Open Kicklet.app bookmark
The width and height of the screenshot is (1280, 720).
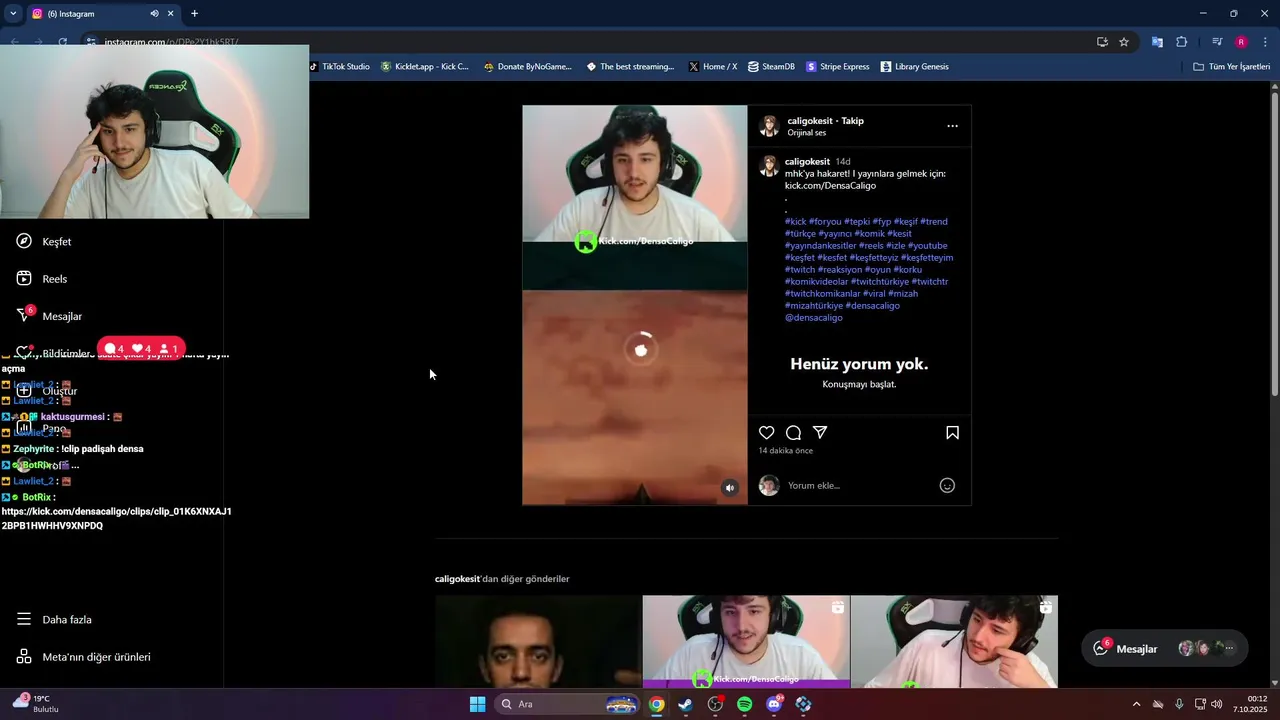(x=425, y=67)
